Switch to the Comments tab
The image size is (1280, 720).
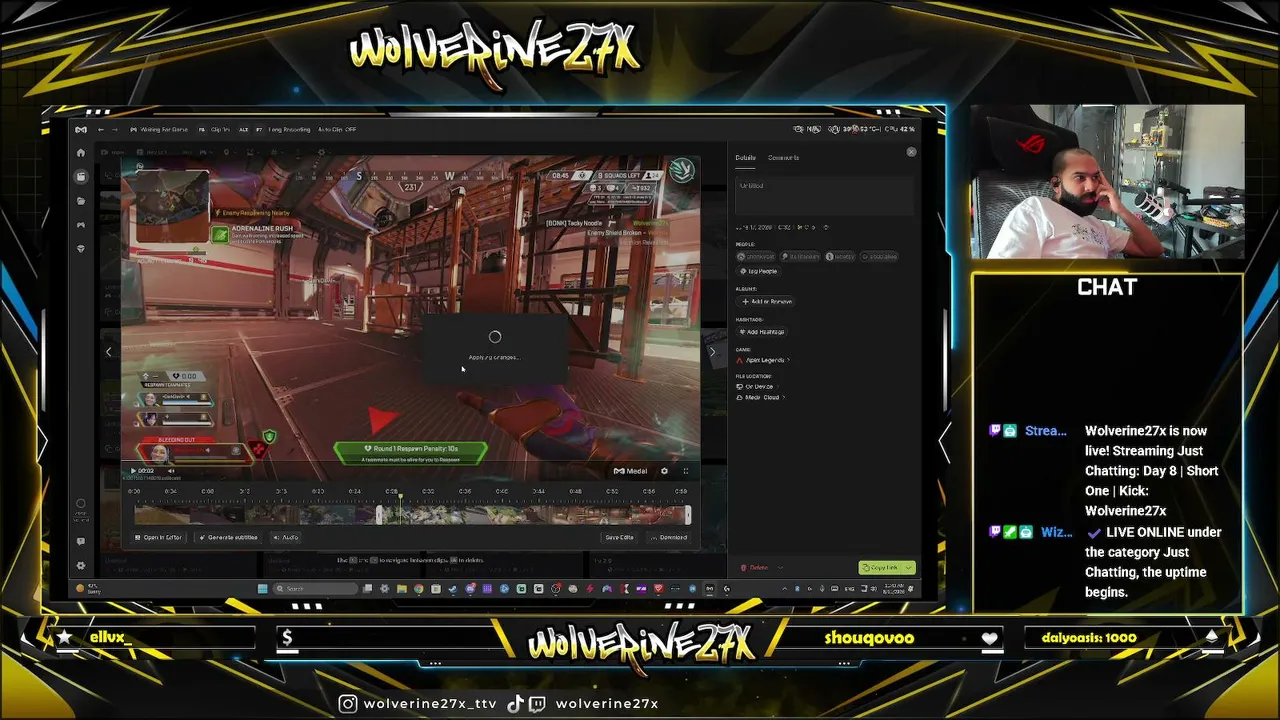coord(783,157)
